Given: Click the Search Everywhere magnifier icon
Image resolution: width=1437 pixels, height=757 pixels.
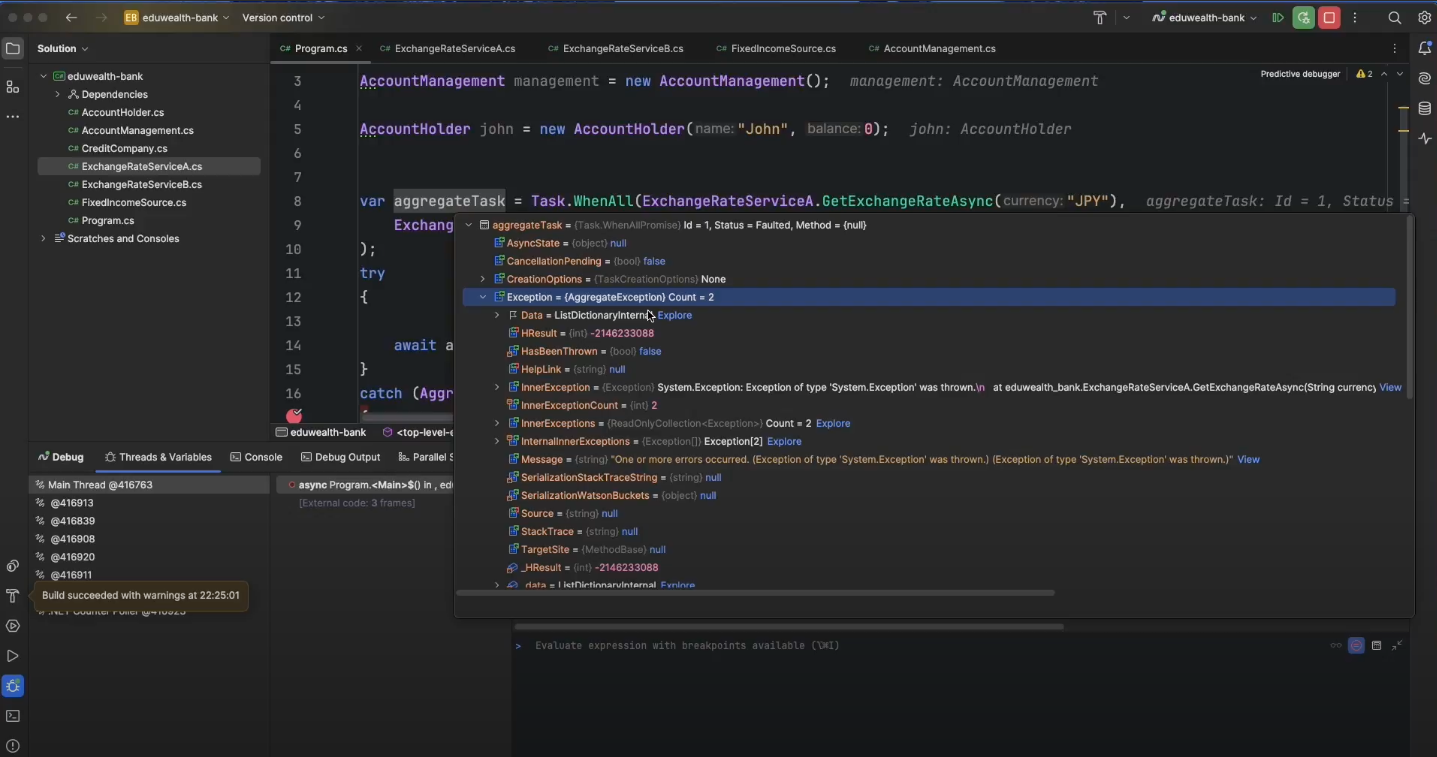Looking at the screenshot, I should click(1394, 18).
